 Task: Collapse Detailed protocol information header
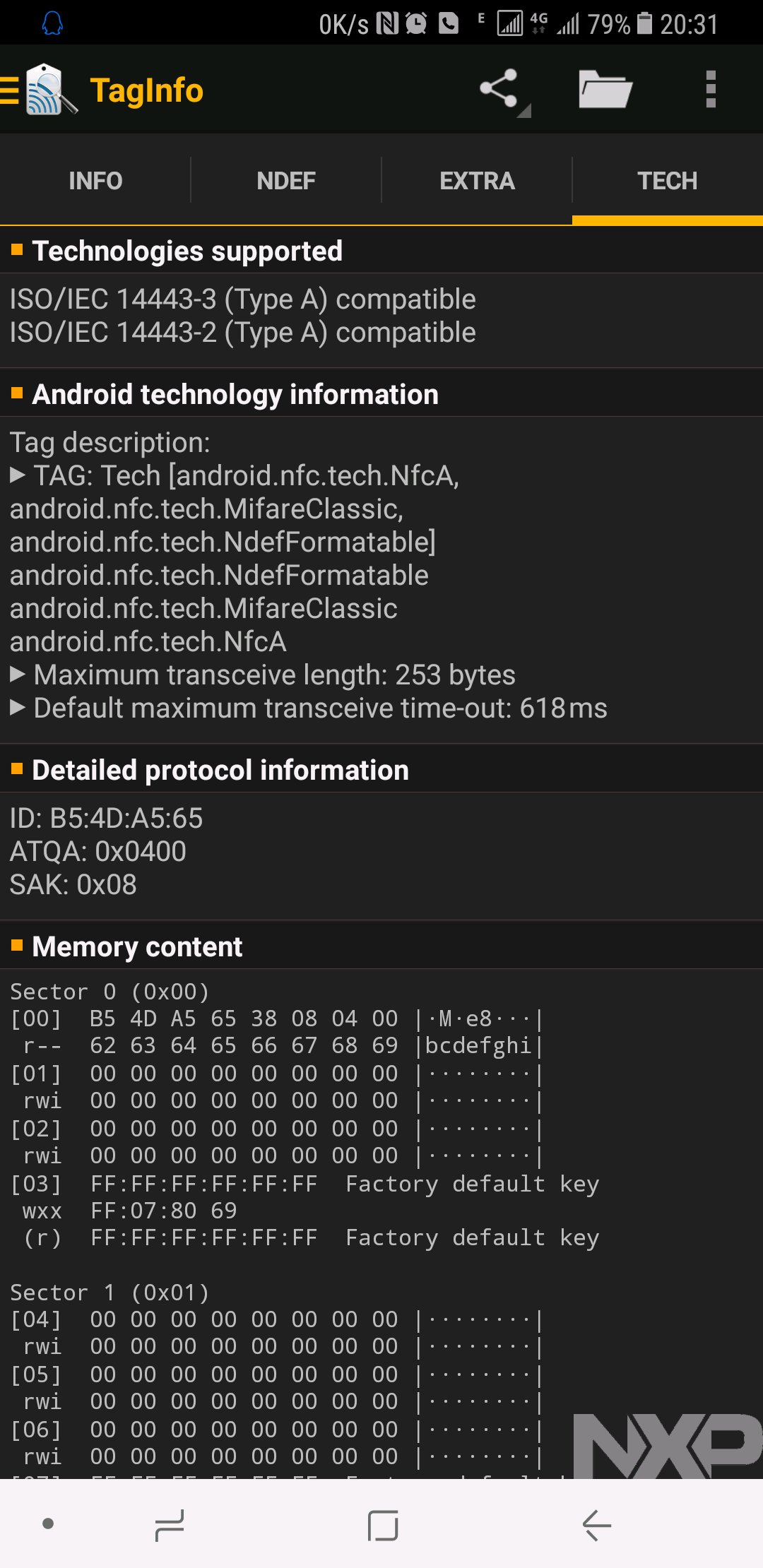tap(220, 770)
